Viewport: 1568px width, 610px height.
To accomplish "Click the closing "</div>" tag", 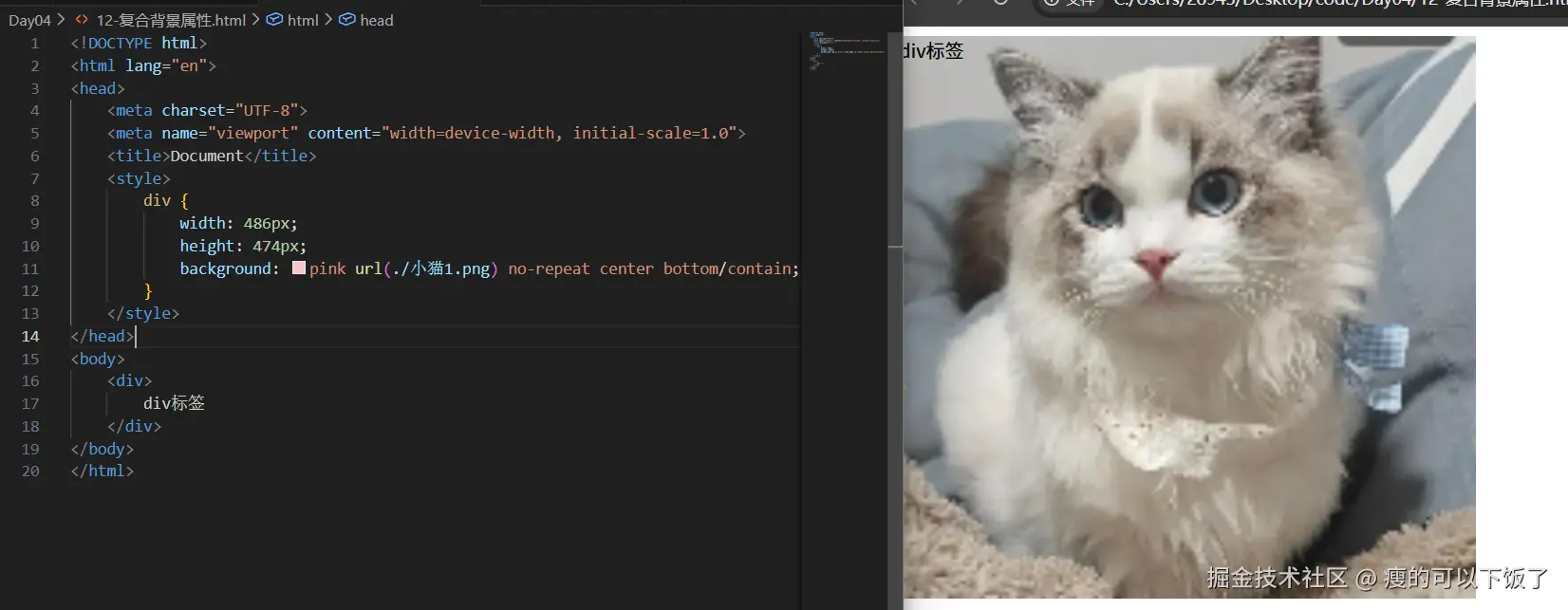I will [135, 427].
